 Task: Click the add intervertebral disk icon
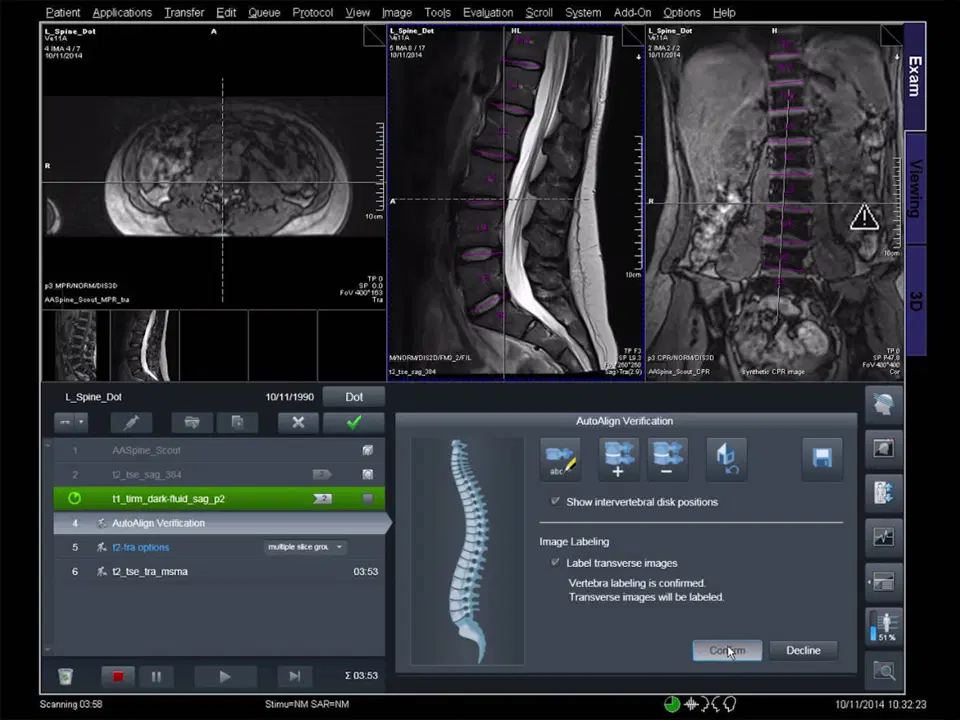(618, 458)
